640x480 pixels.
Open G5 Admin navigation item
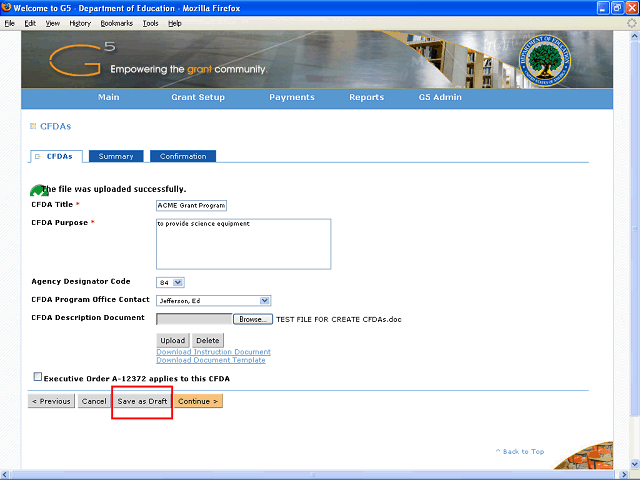click(x=440, y=97)
